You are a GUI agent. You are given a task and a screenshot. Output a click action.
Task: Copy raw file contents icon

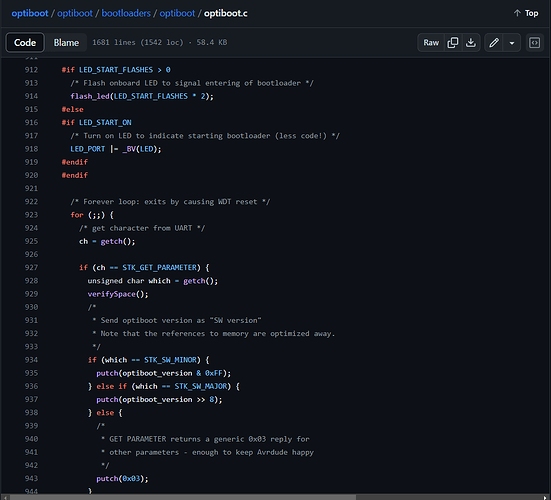click(453, 43)
